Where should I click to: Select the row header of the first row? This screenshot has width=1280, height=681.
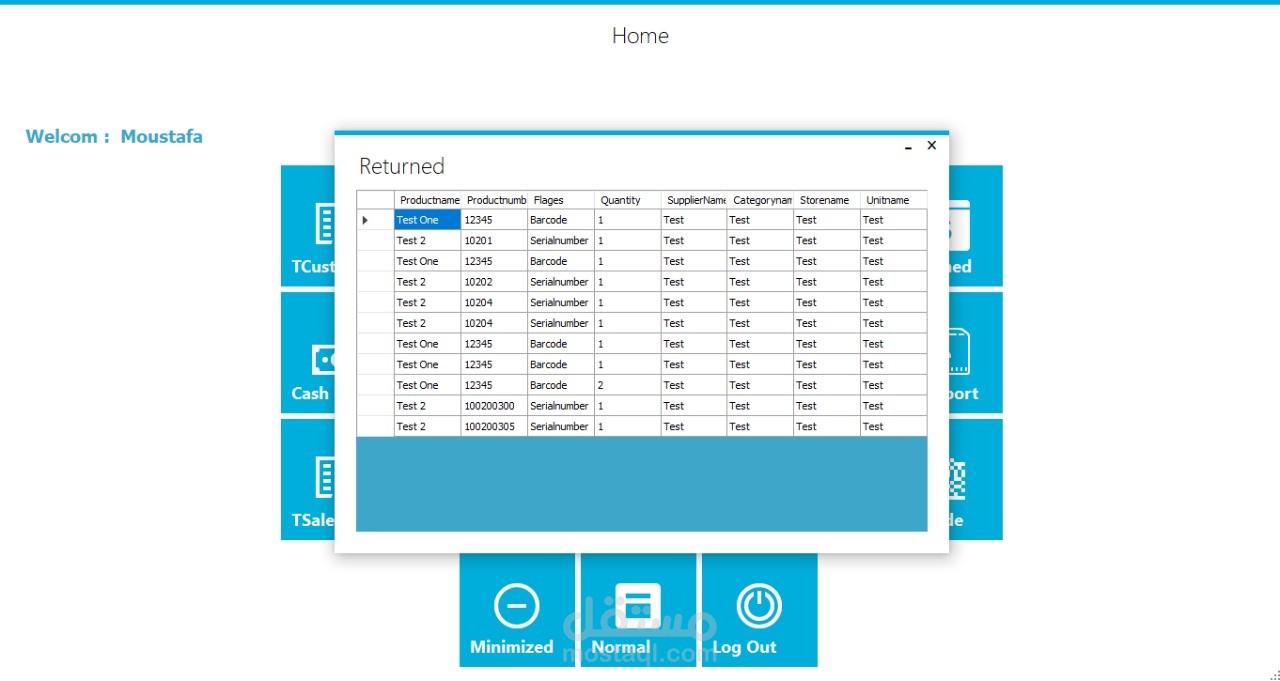pyautogui.click(x=376, y=220)
